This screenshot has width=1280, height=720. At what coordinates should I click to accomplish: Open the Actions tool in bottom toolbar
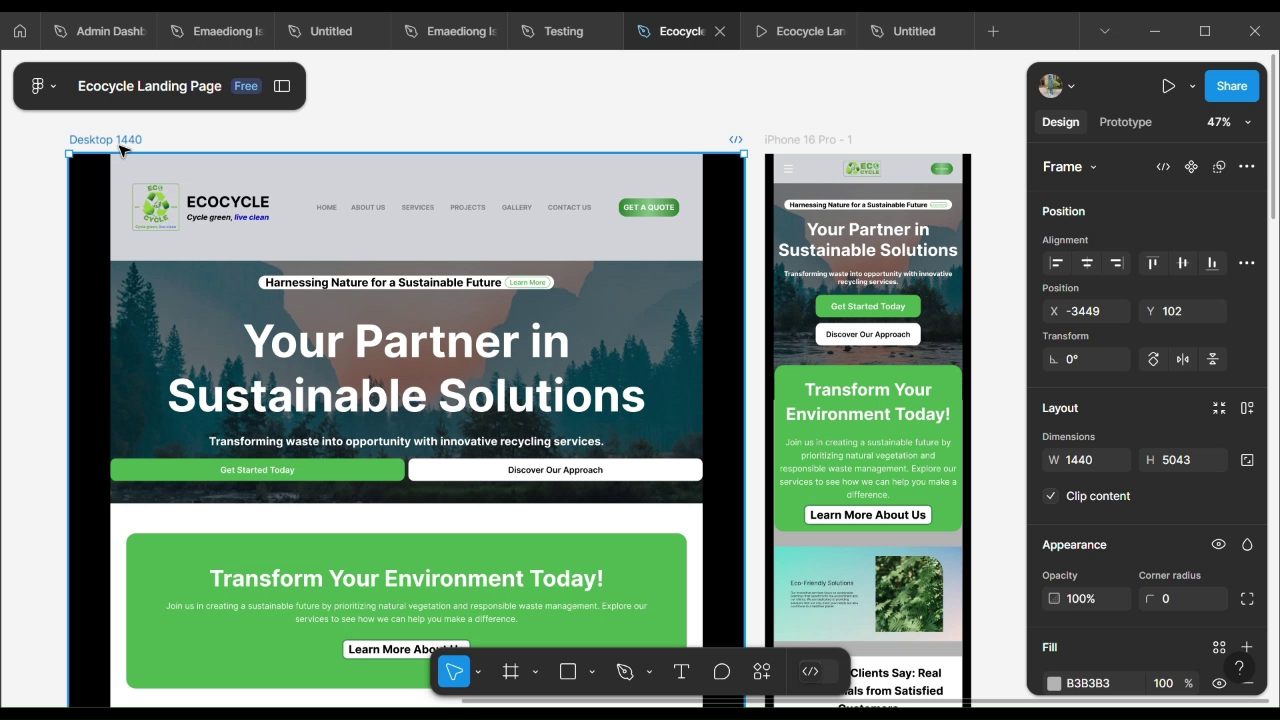[762, 672]
